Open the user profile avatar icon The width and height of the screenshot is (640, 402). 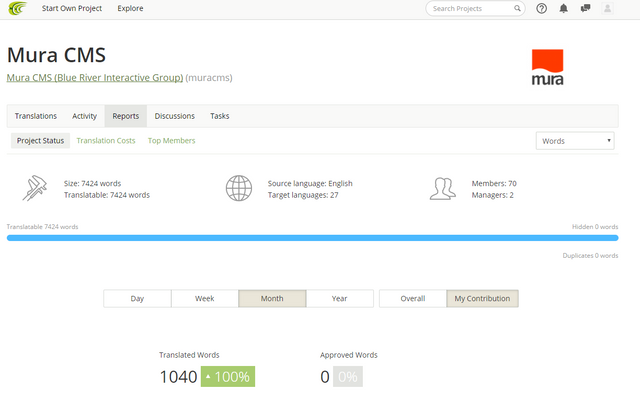click(x=607, y=8)
